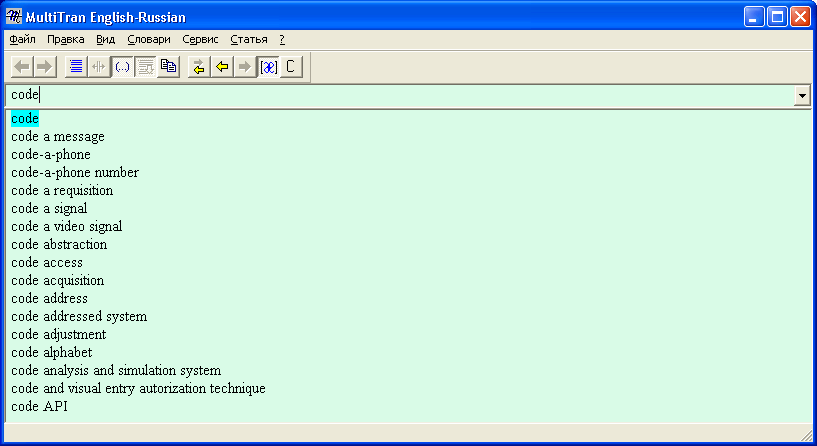
Task: Click the yellow left arrow icon
Action: (x=222, y=67)
